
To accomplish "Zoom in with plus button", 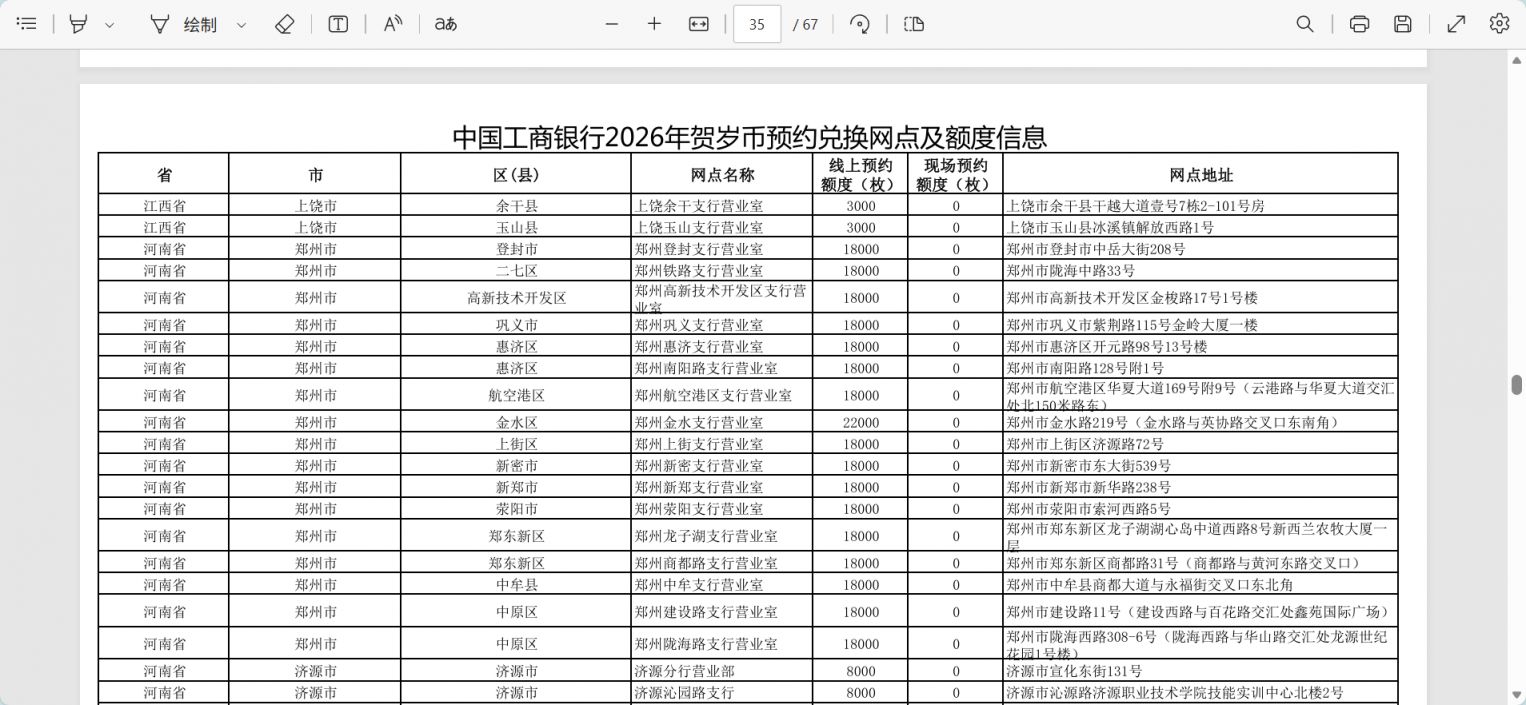I will pos(654,24).
